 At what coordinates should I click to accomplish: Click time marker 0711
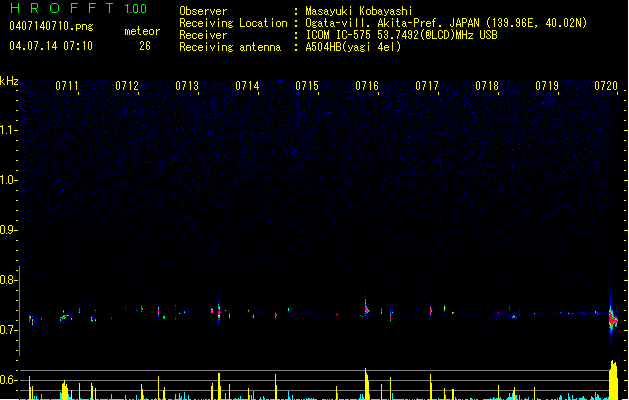pyautogui.click(x=67, y=86)
